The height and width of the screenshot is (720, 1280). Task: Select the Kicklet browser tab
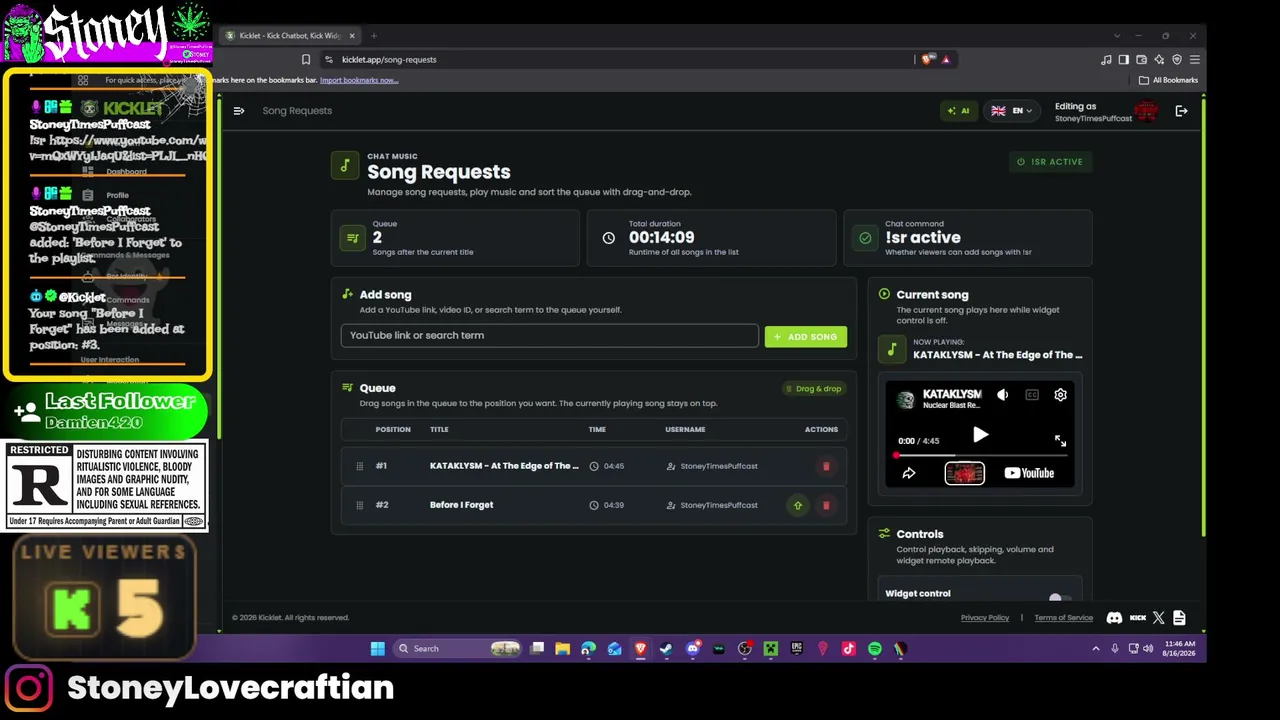tap(290, 36)
